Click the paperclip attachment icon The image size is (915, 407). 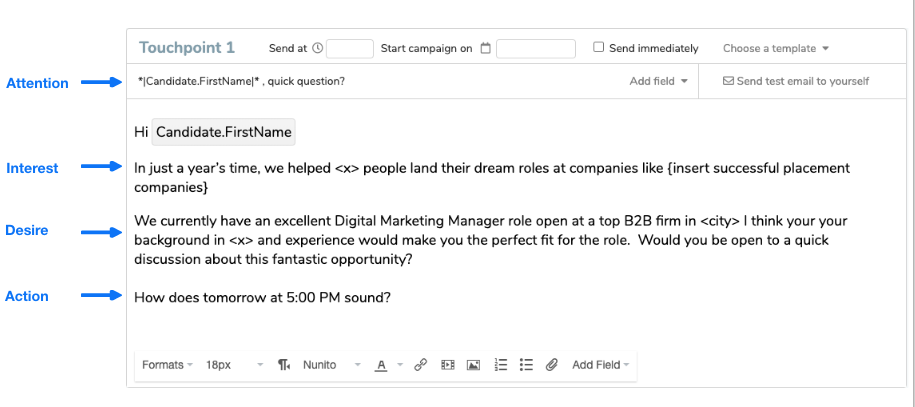tap(551, 365)
